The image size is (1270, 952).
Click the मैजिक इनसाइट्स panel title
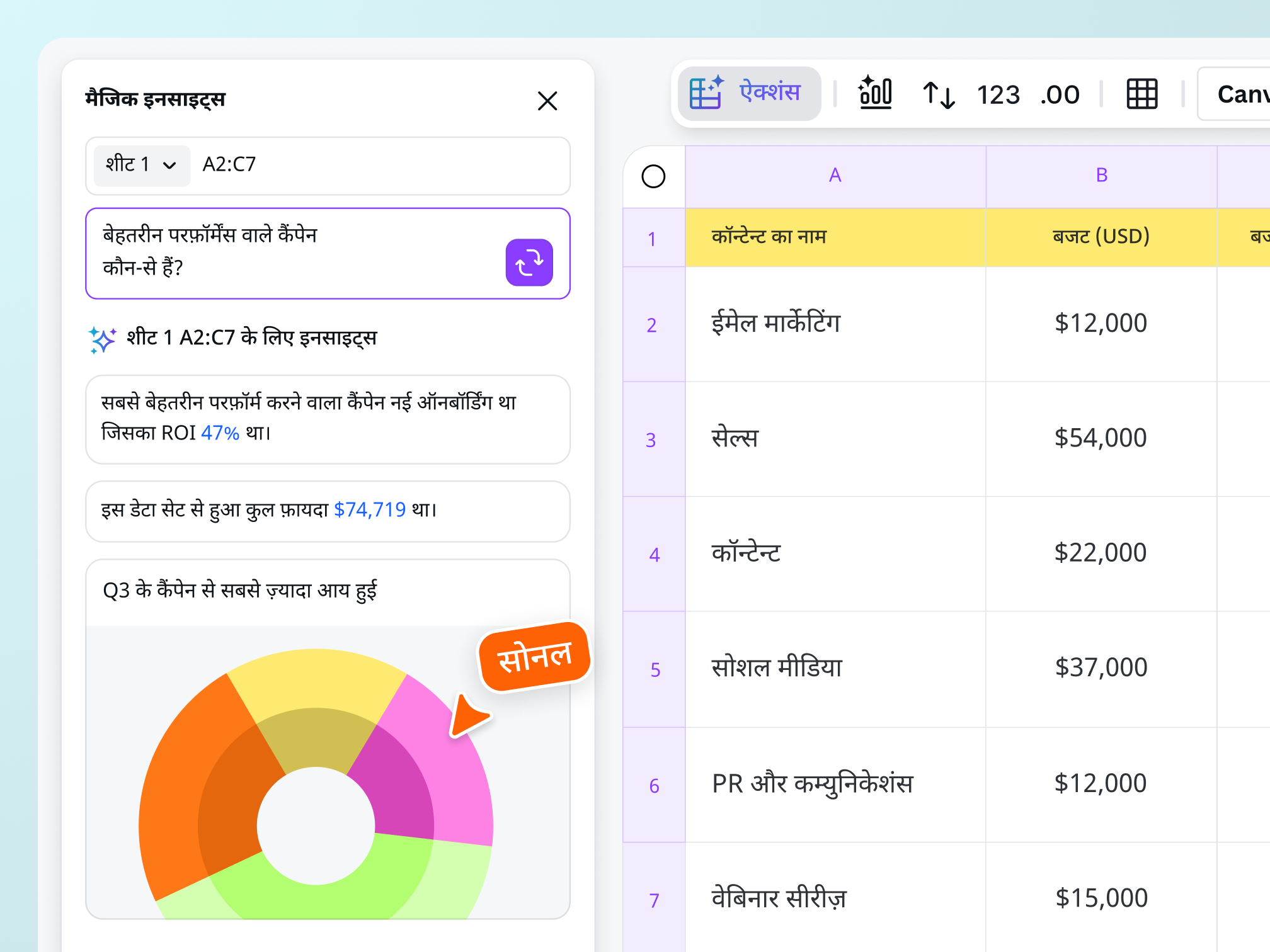(155, 99)
